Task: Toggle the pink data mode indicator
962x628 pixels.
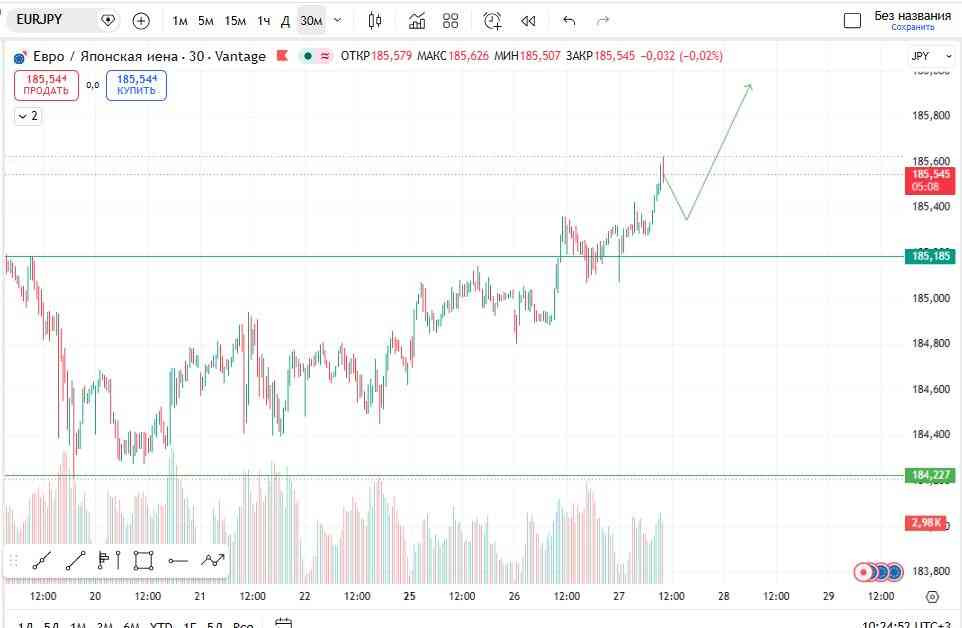Action: point(325,56)
